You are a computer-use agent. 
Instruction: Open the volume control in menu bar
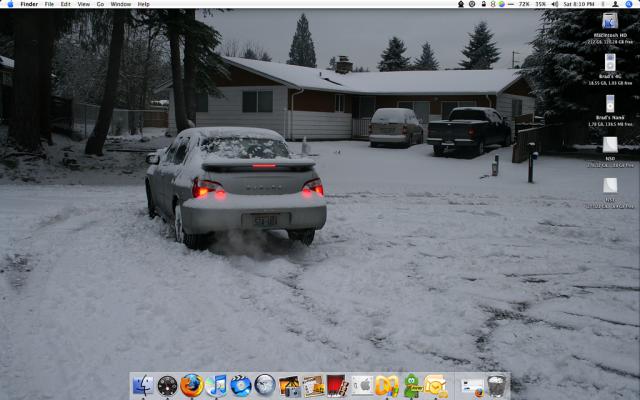tap(555, 4)
